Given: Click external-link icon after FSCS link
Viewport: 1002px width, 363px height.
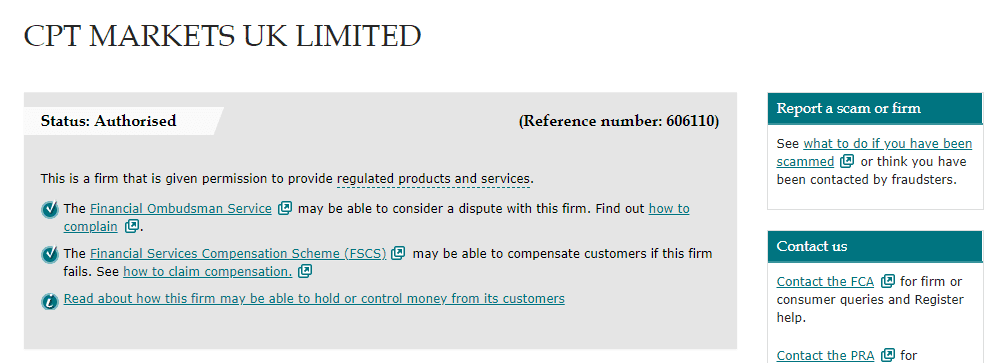Looking at the screenshot, I should click(398, 253).
